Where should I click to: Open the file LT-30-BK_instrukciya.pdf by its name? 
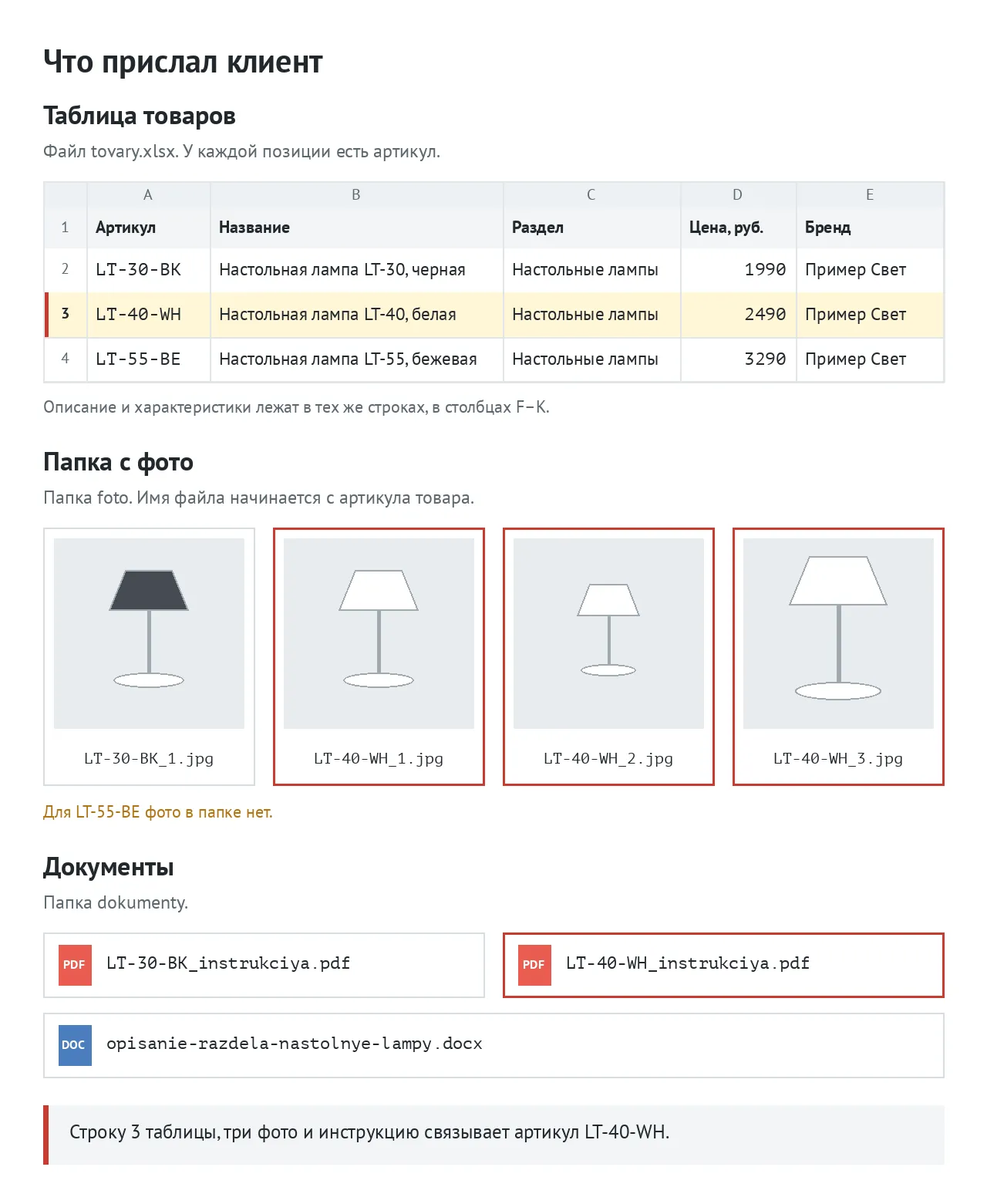(228, 963)
